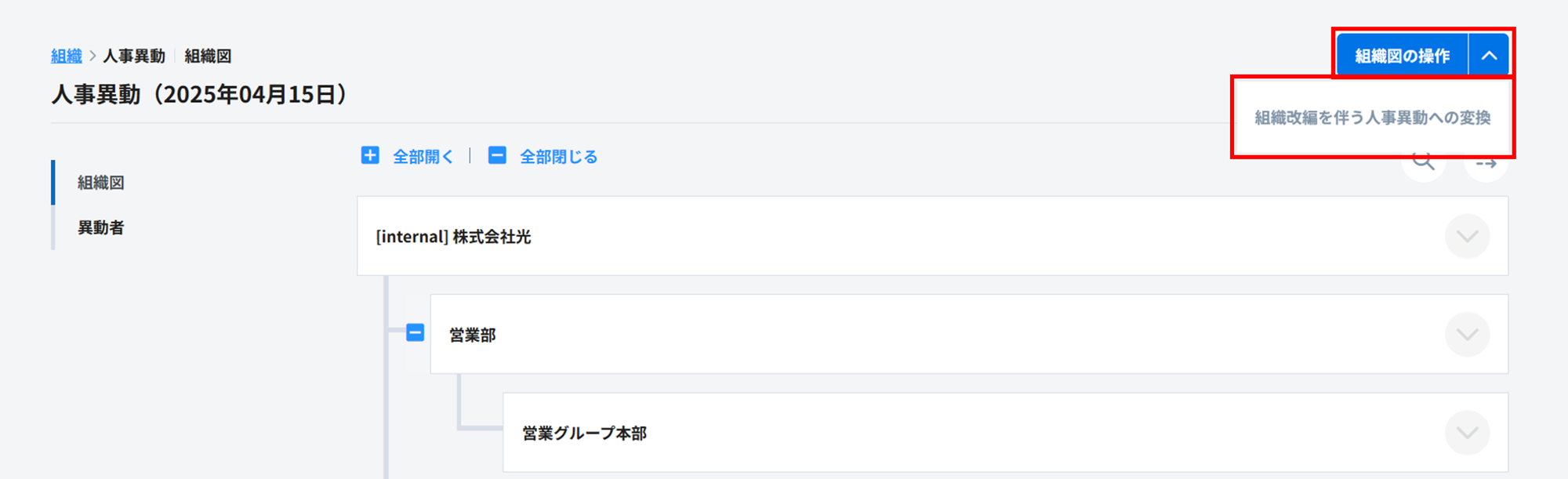
Task: Close the 組織図の操作 menu with the up arrow
Action: point(1489,56)
